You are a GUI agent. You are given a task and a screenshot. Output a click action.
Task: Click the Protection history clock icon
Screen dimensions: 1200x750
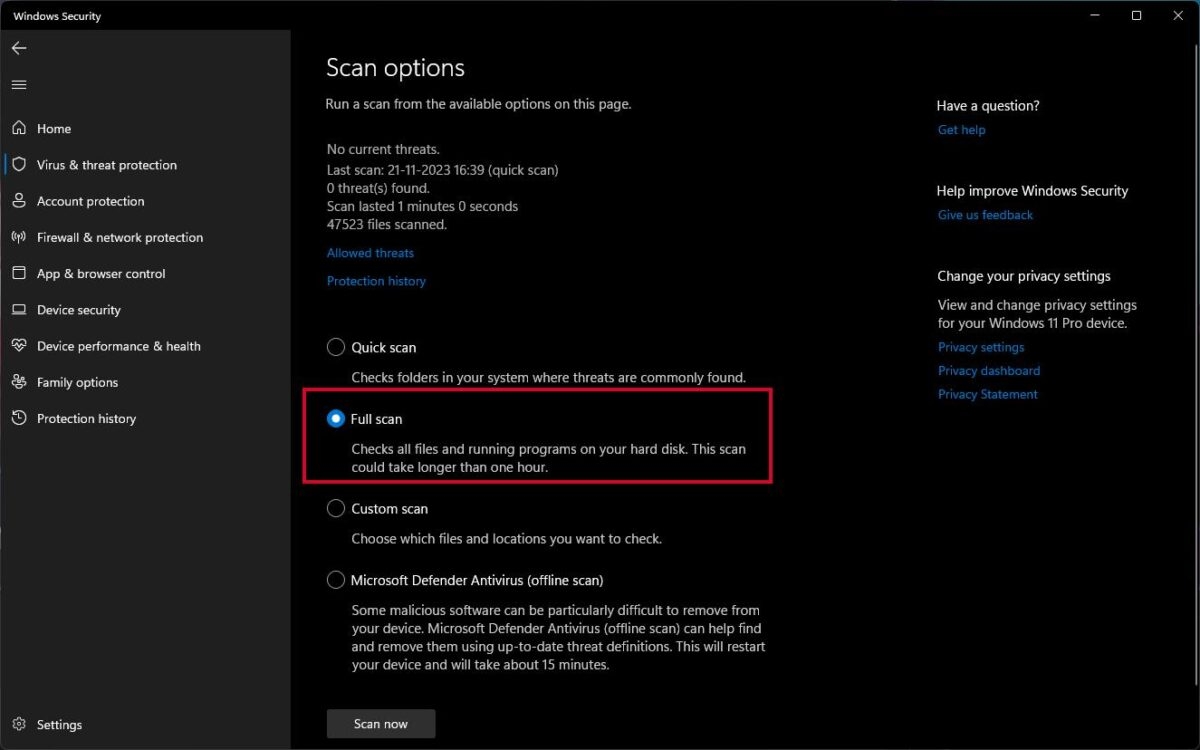21,418
